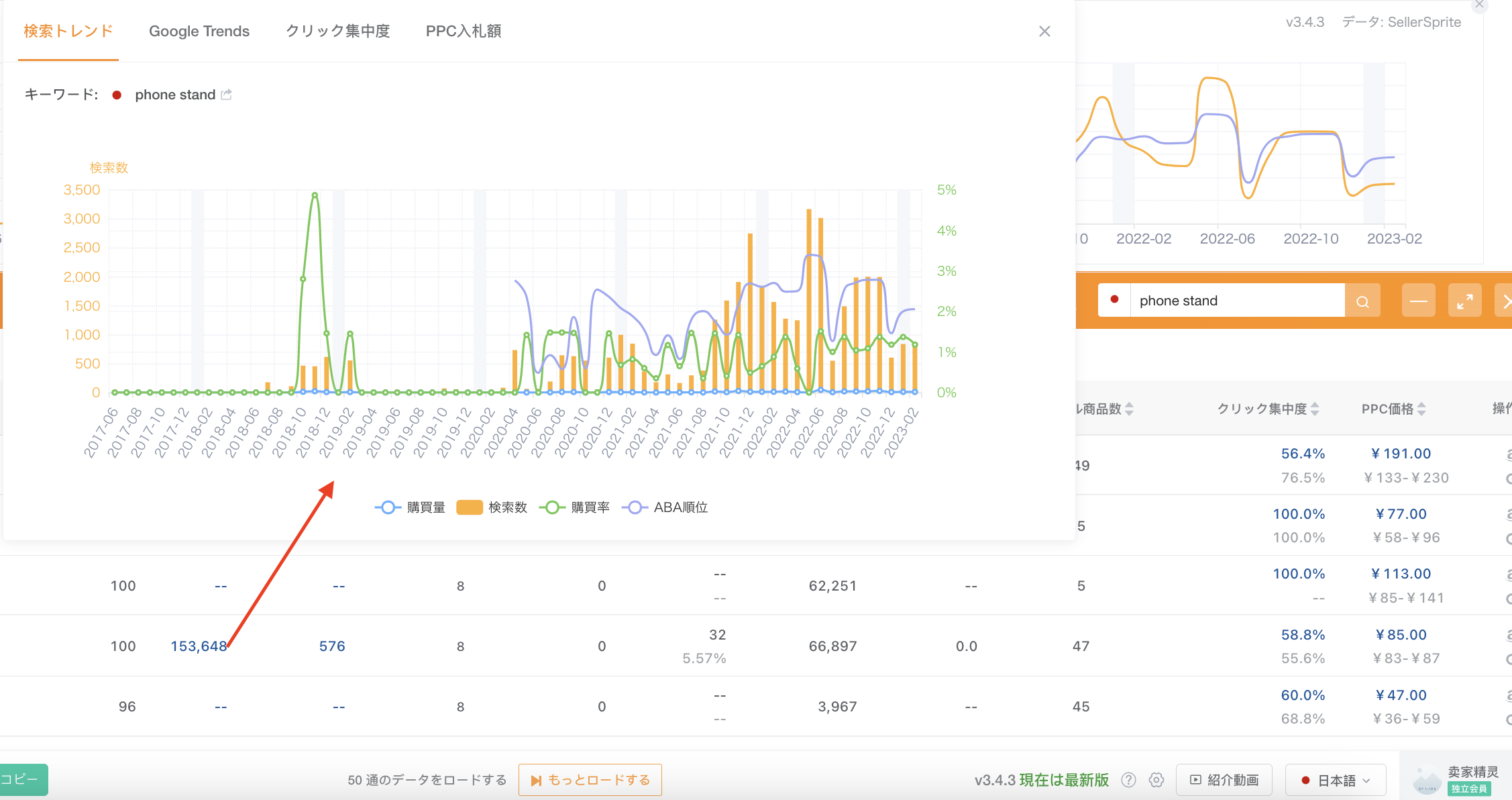Click the 卖家精灵 member avatar icon
This screenshot has height=800, width=1512.
click(1426, 780)
